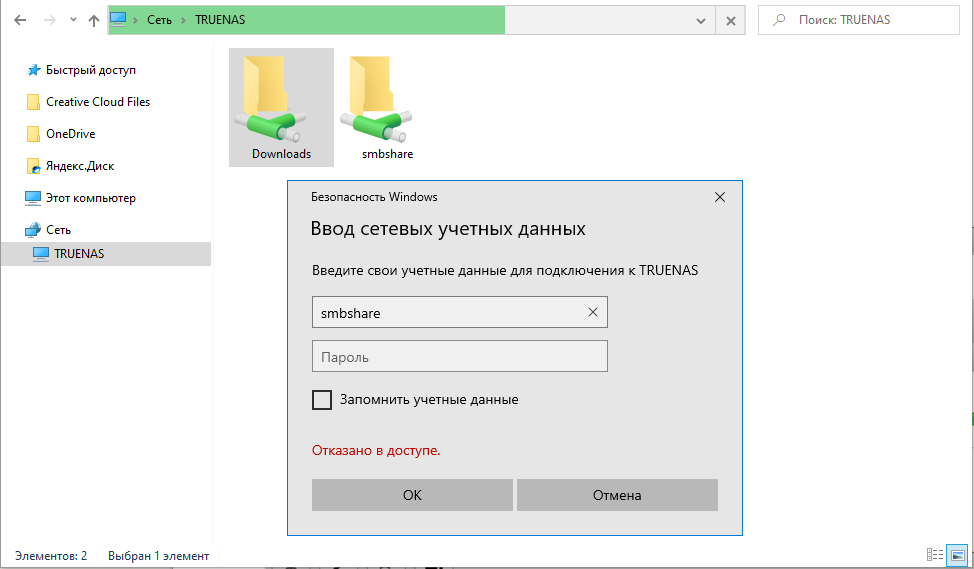The image size is (974, 569).
Task: Open recent locations dropdown arrow
Action: pos(73,20)
